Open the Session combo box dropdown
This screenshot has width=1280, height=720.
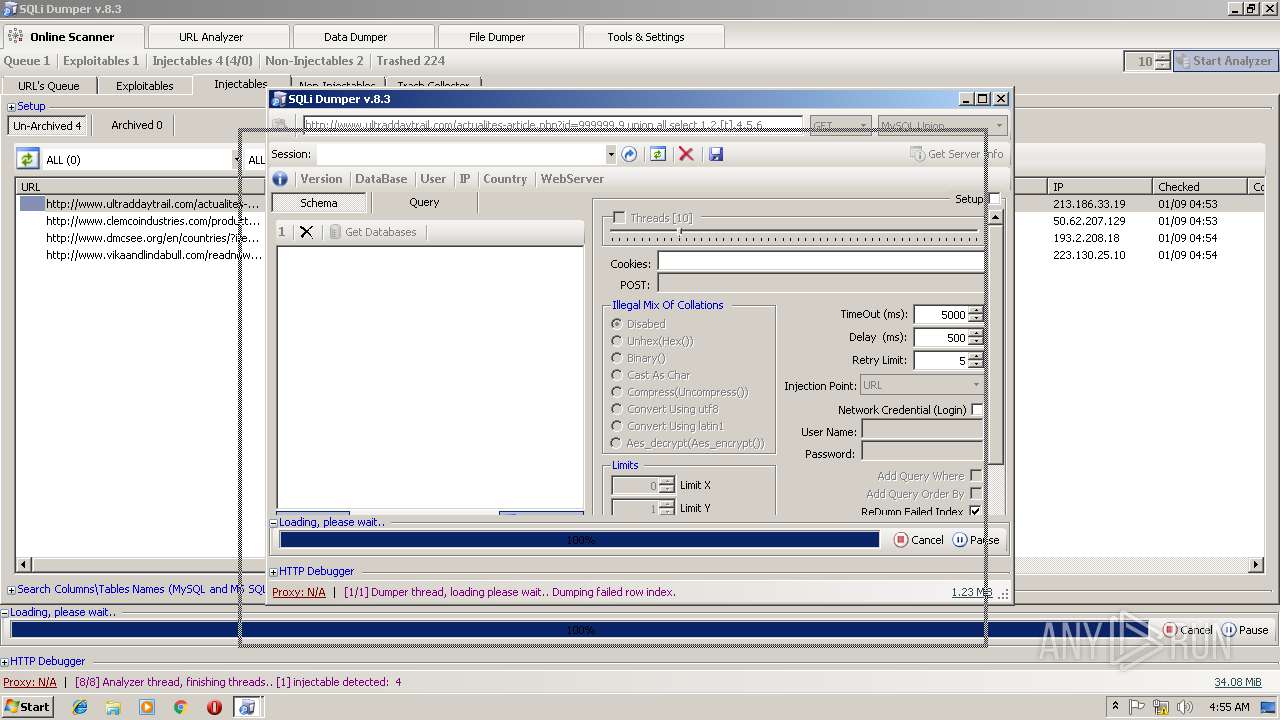pos(610,155)
